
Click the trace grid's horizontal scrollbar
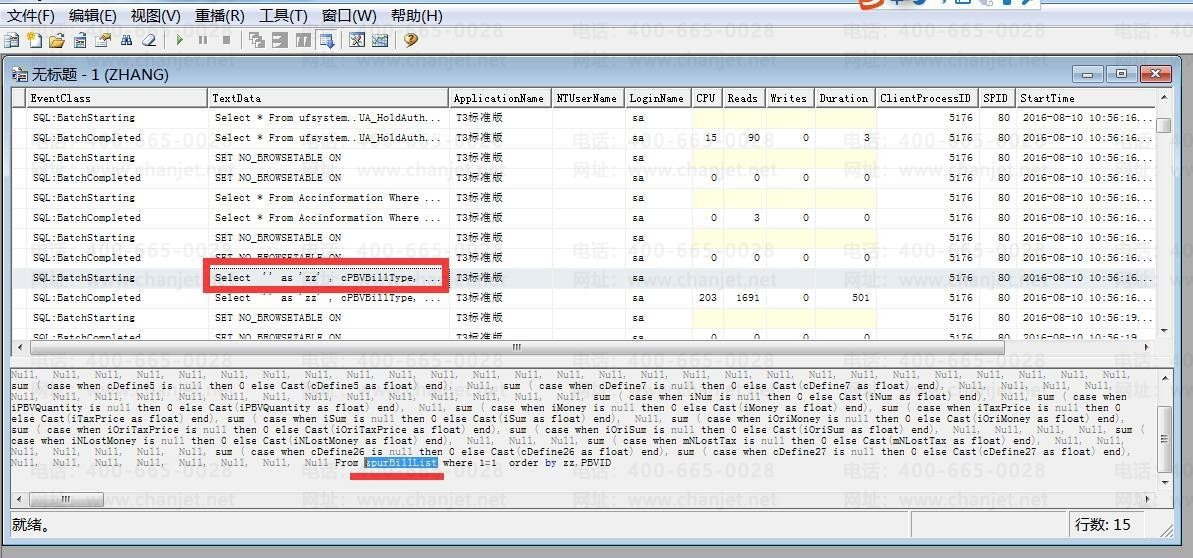click(516, 348)
